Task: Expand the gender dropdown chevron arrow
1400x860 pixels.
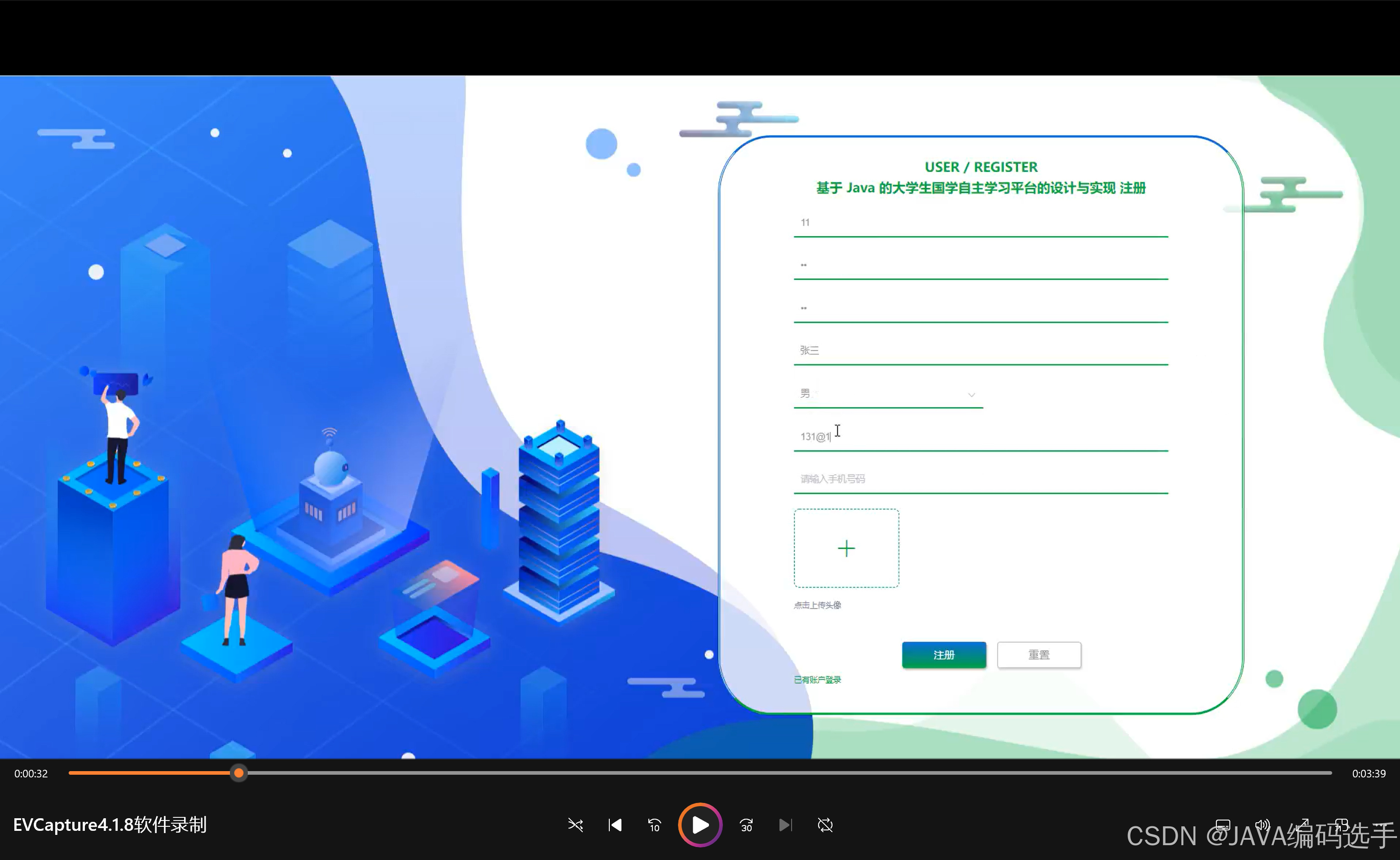Action: [x=972, y=395]
